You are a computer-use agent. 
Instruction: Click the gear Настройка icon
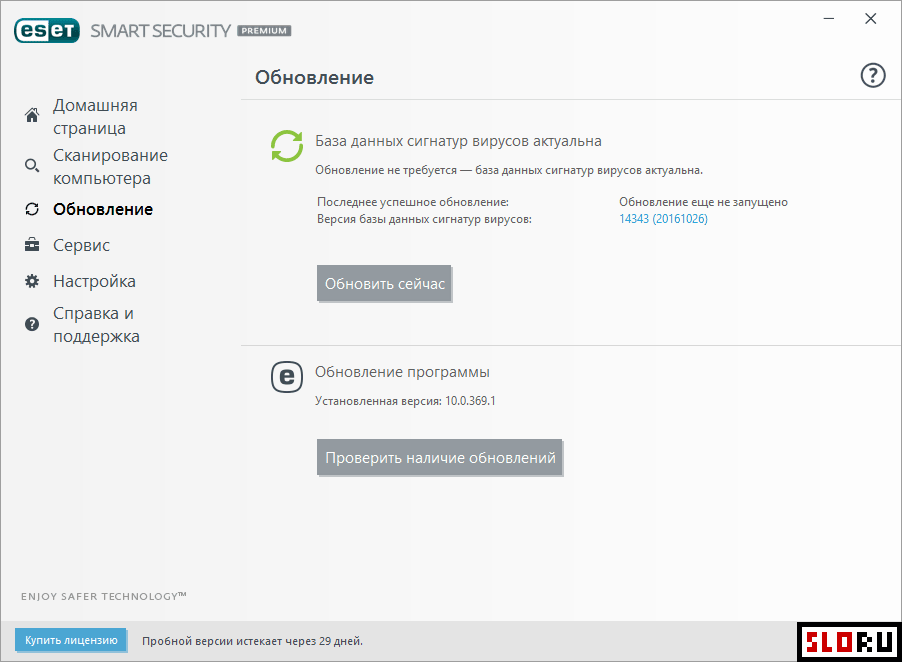[x=32, y=281]
